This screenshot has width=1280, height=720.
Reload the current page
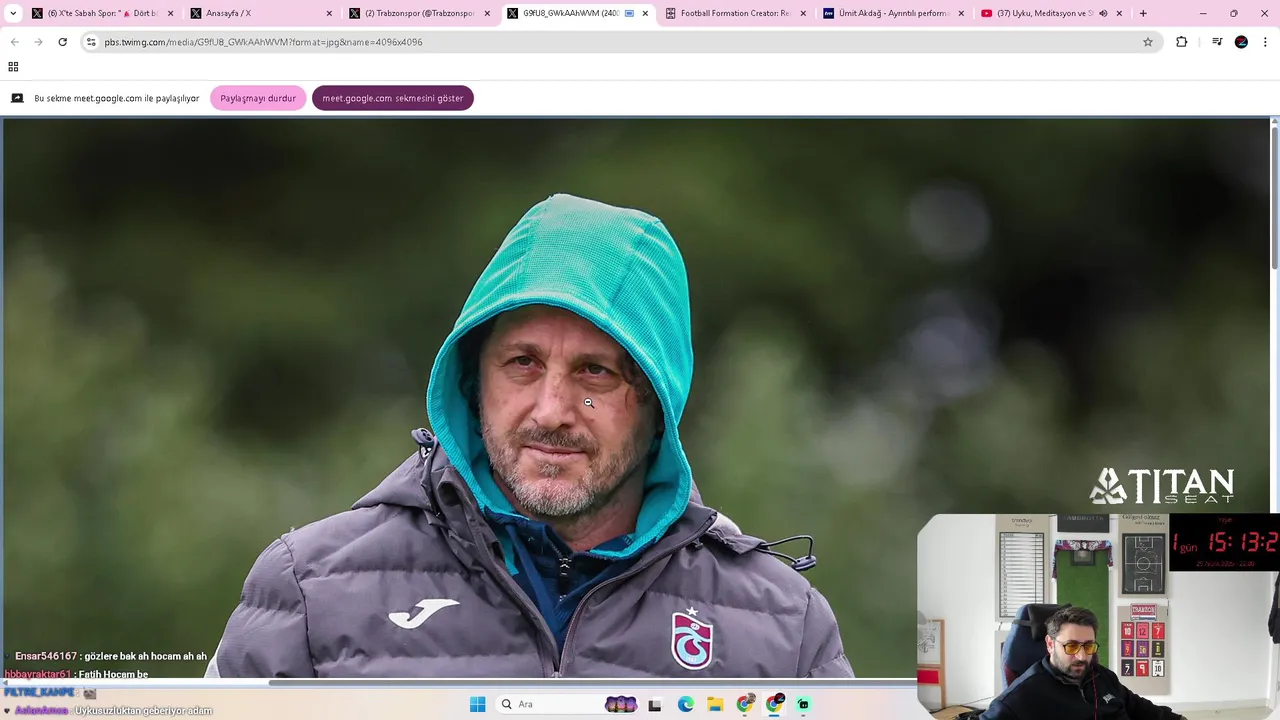pos(62,42)
